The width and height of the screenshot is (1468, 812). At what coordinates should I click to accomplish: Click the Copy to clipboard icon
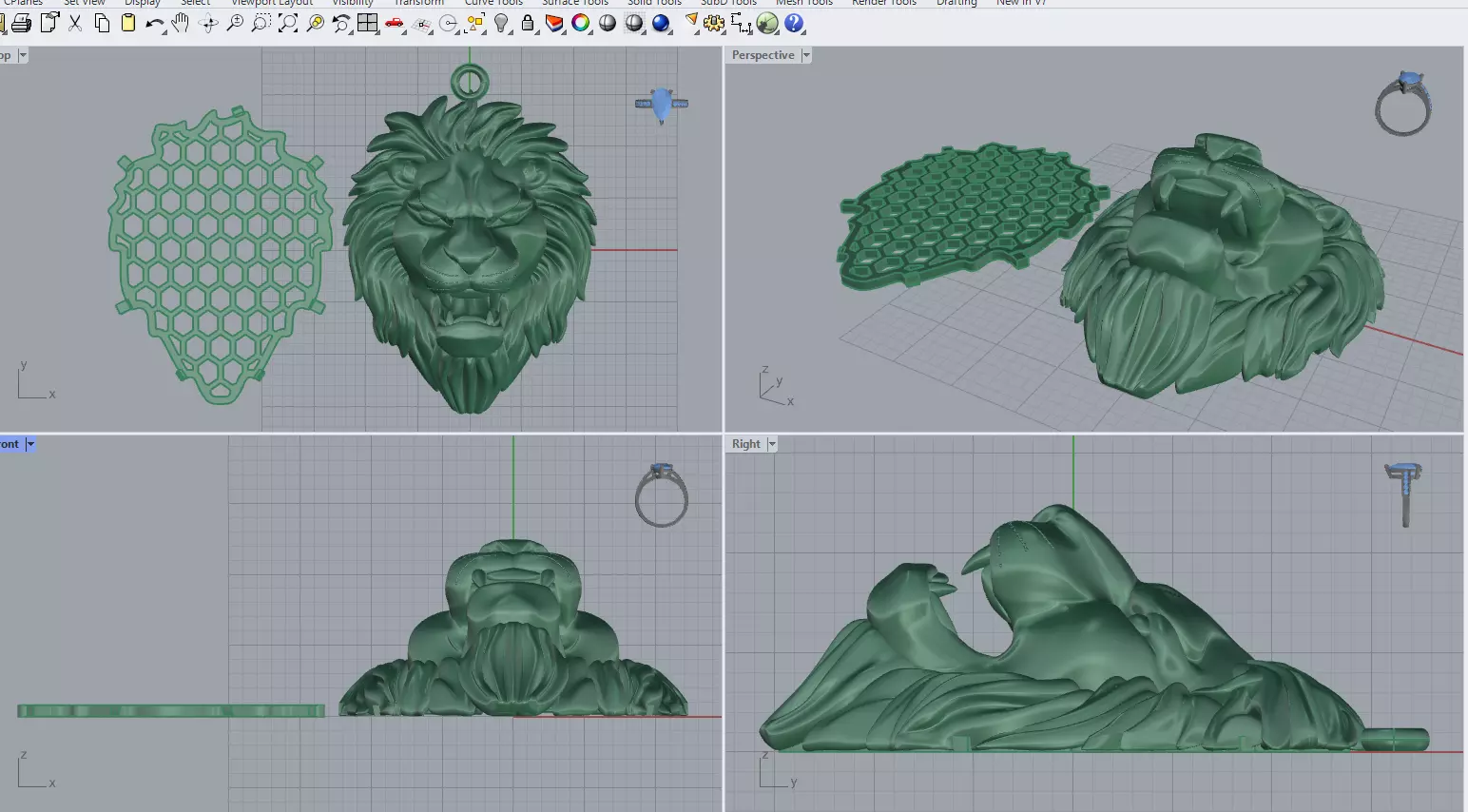point(102,24)
